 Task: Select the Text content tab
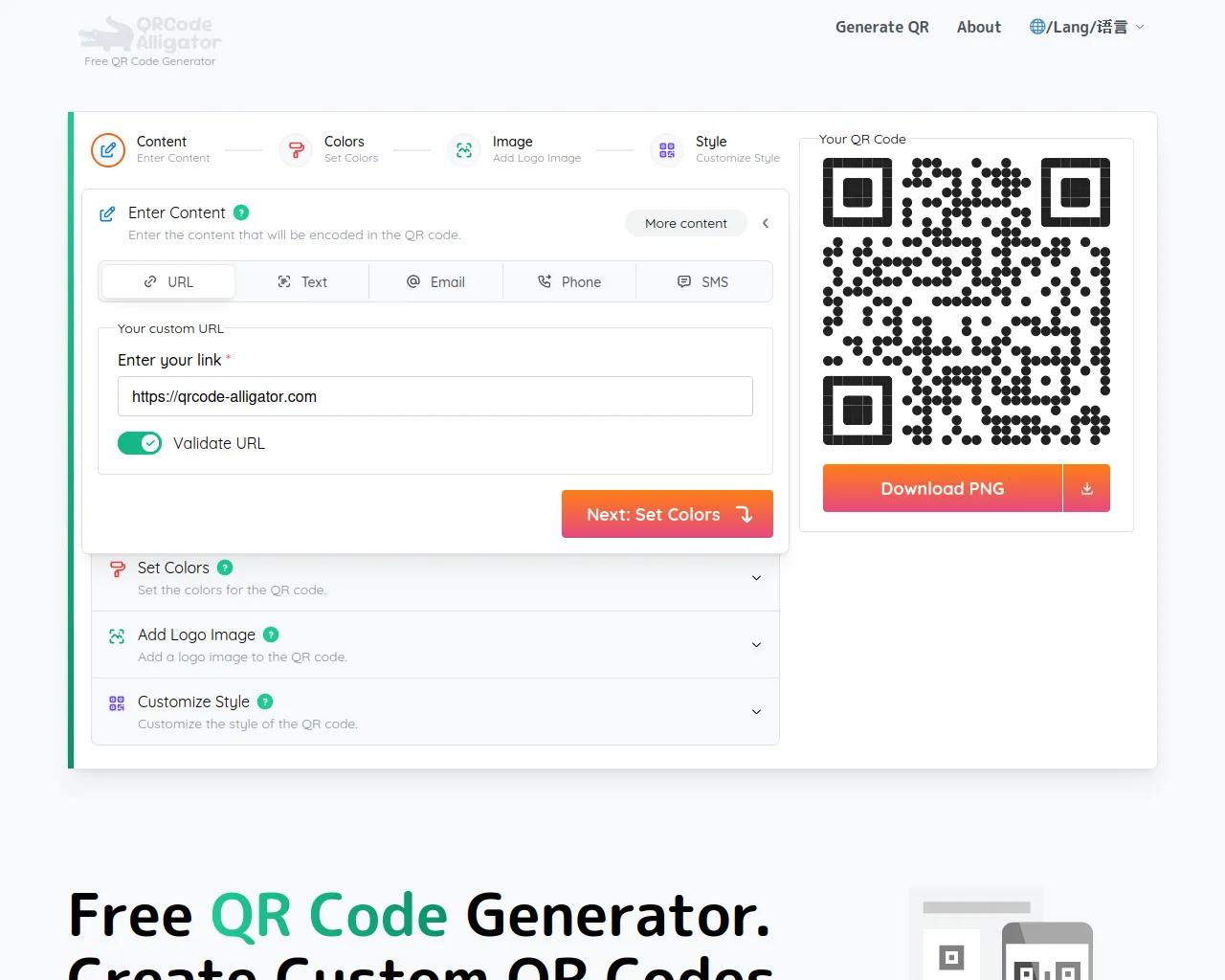(302, 281)
